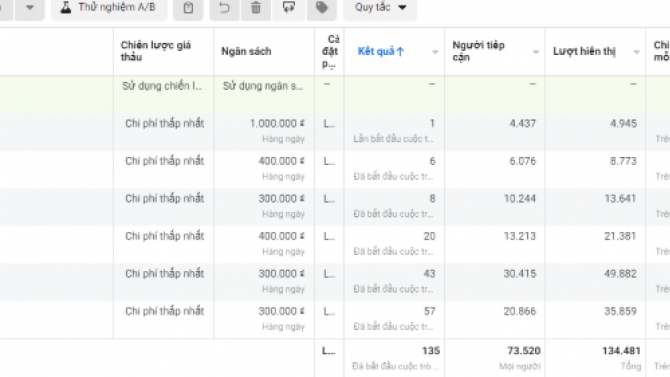This screenshot has width=670, height=377.
Task: Click the result value 57 cell
Action: pos(429,312)
